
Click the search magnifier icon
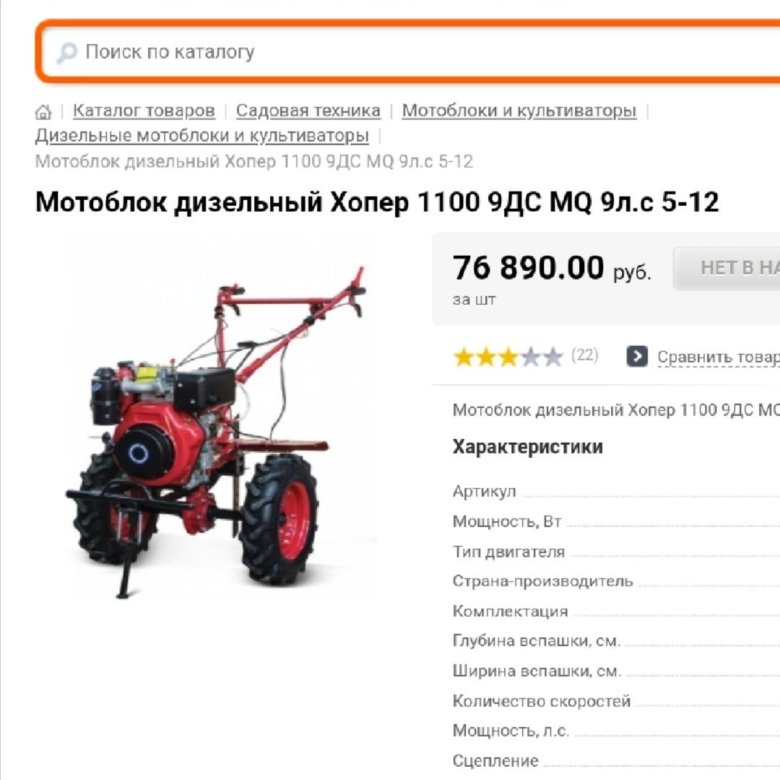(67, 53)
